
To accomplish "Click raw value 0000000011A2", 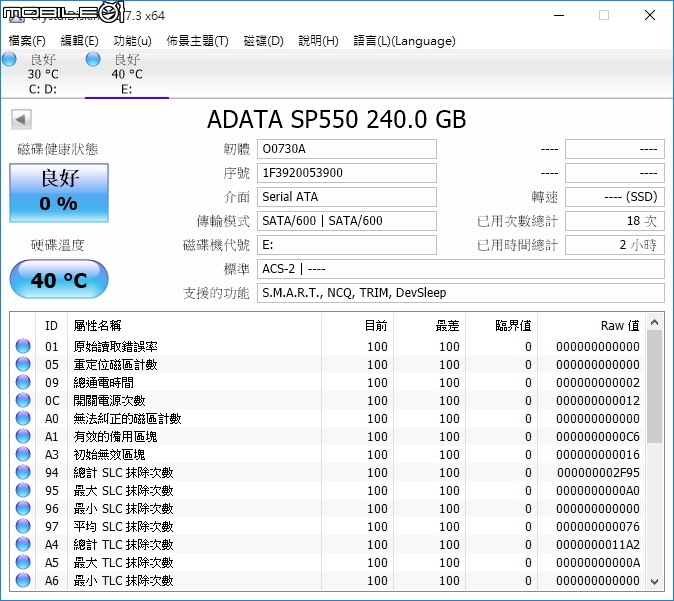I will [x=598, y=545].
